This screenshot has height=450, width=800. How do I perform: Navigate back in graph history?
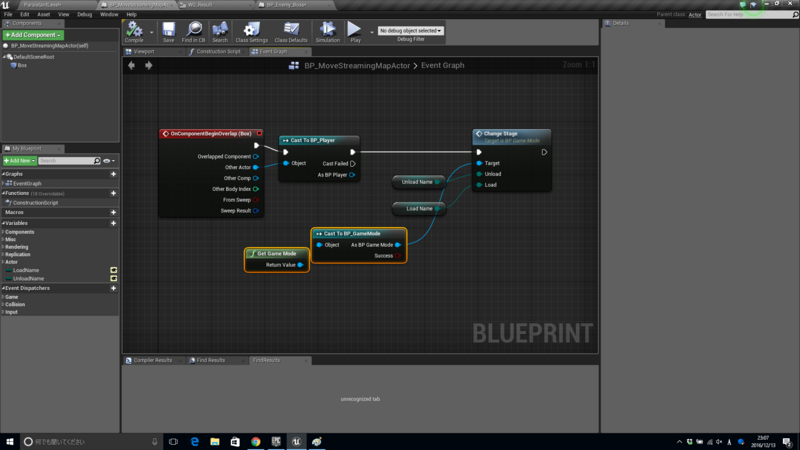point(132,65)
